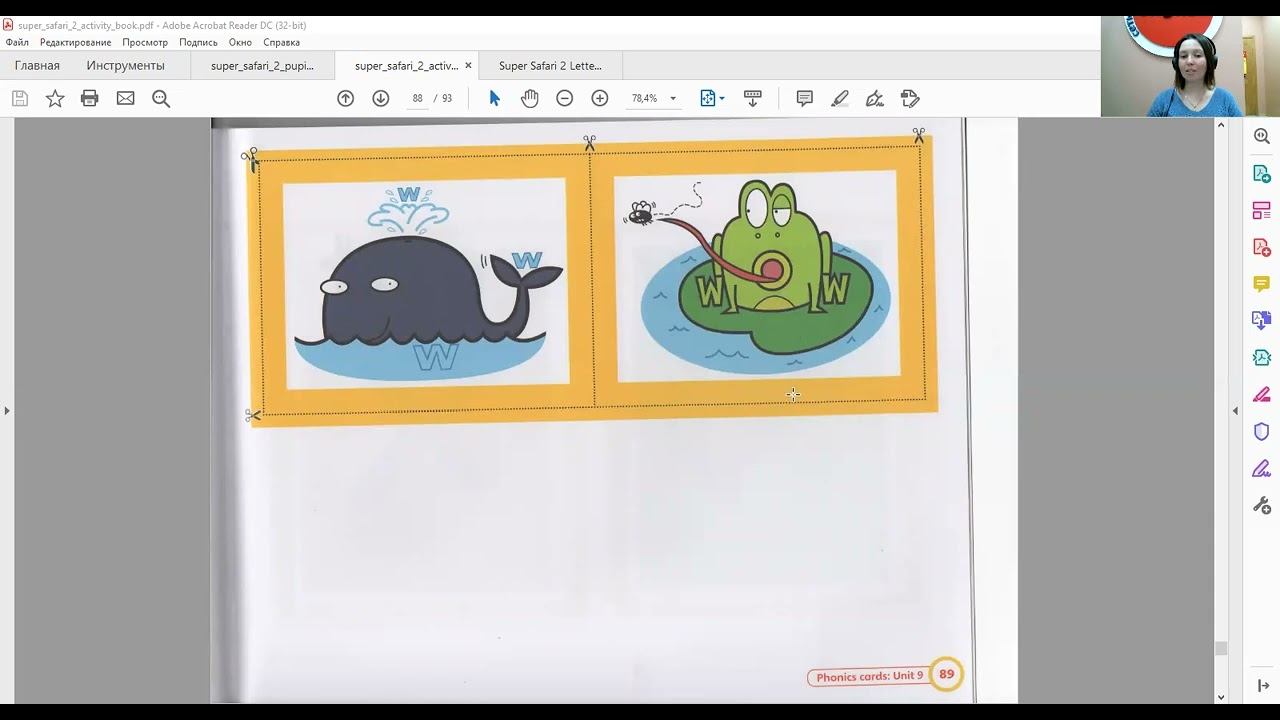Click the "Phonics cards: Unit 9" label
This screenshot has height=720, width=1280.
click(x=869, y=677)
